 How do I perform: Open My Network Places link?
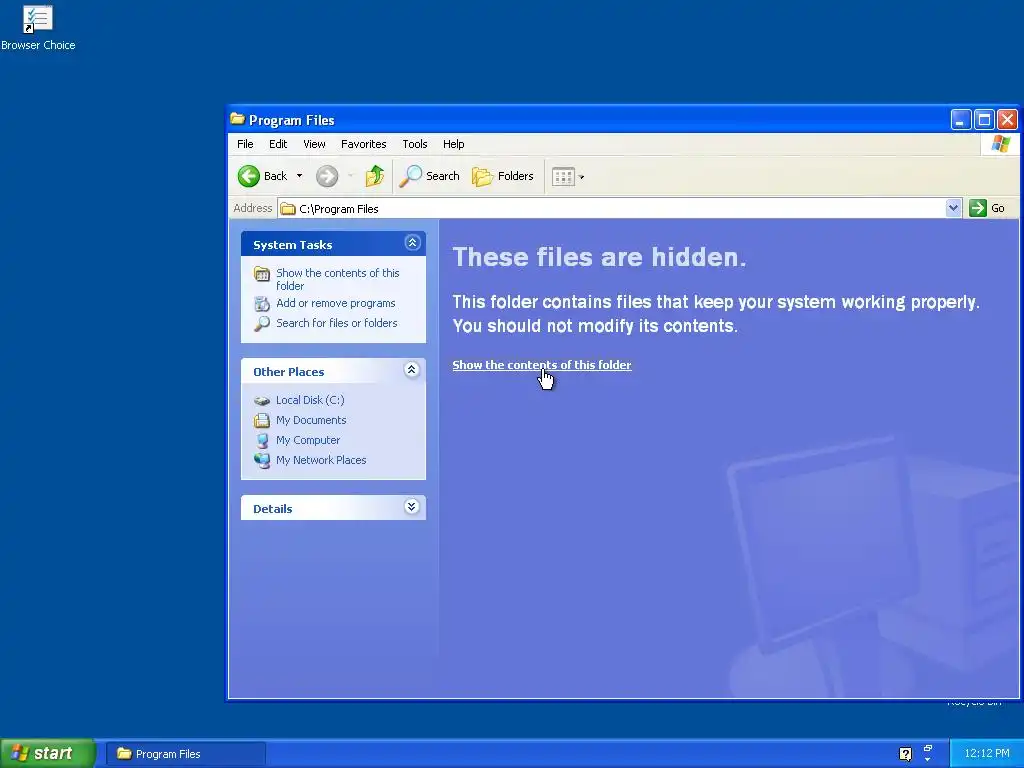[321, 460]
